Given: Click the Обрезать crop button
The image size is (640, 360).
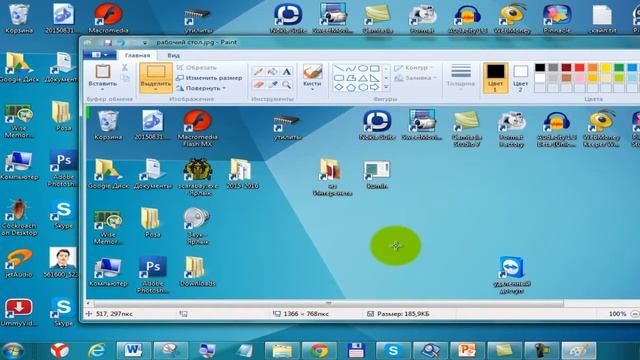Looking at the screenshot, I should coord(197,68).
